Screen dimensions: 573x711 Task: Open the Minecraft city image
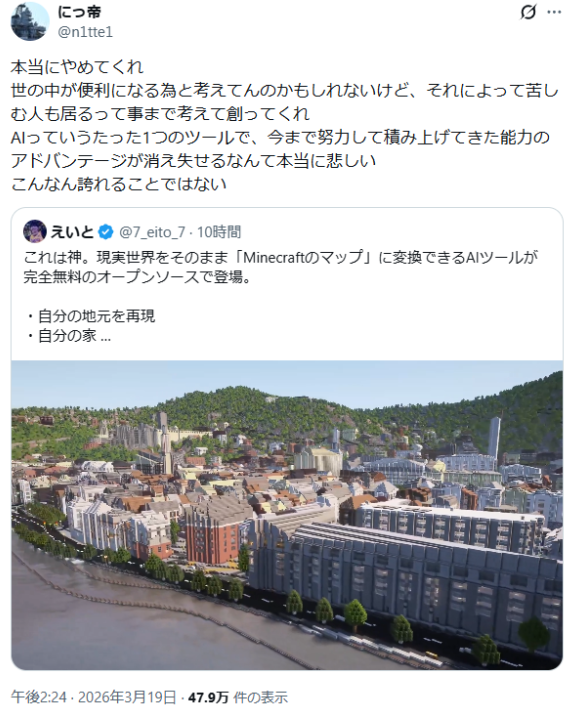[x=286, y=515]
